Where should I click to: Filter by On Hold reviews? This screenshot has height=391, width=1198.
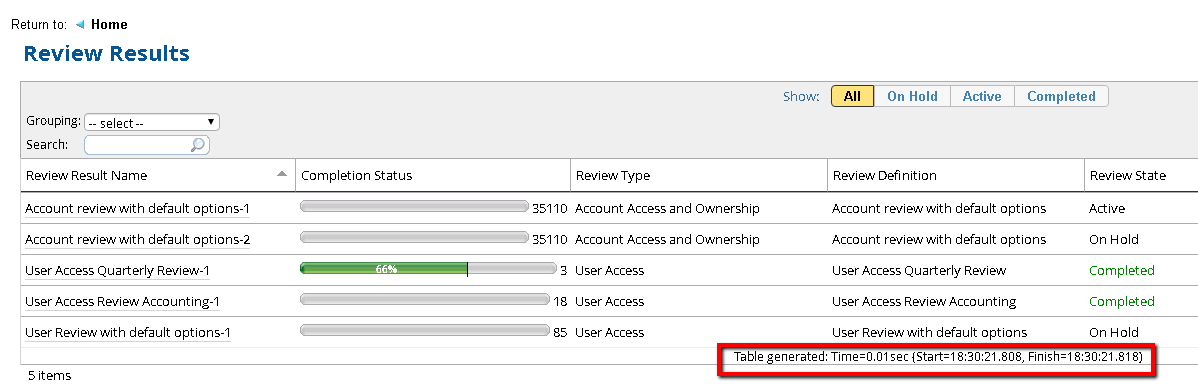click(x=912, y=96)
